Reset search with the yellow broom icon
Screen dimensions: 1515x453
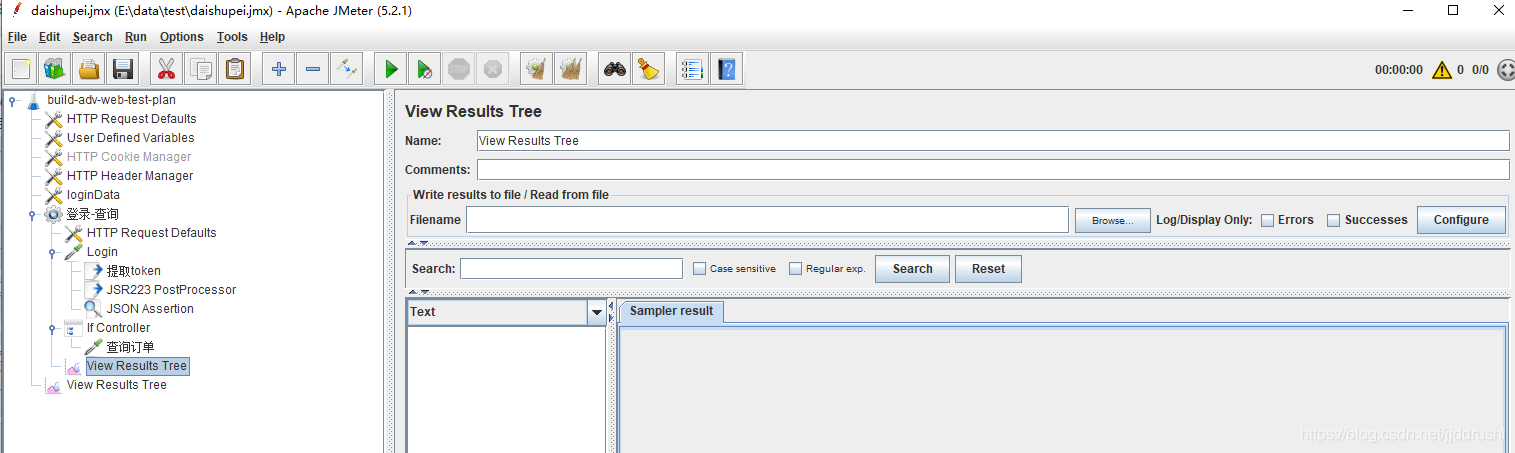click(x=649, y=69)
